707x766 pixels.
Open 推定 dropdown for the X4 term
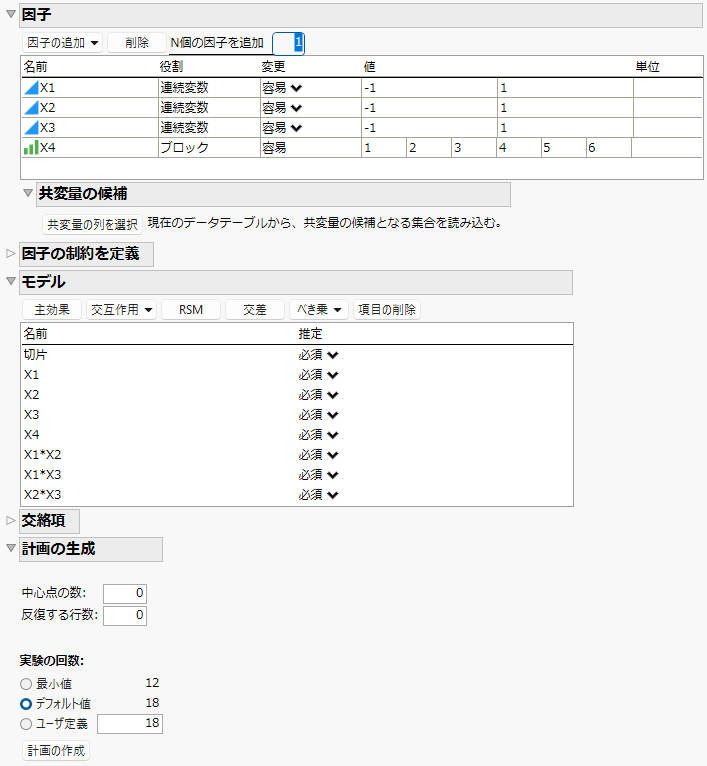[x=333, y=435]
